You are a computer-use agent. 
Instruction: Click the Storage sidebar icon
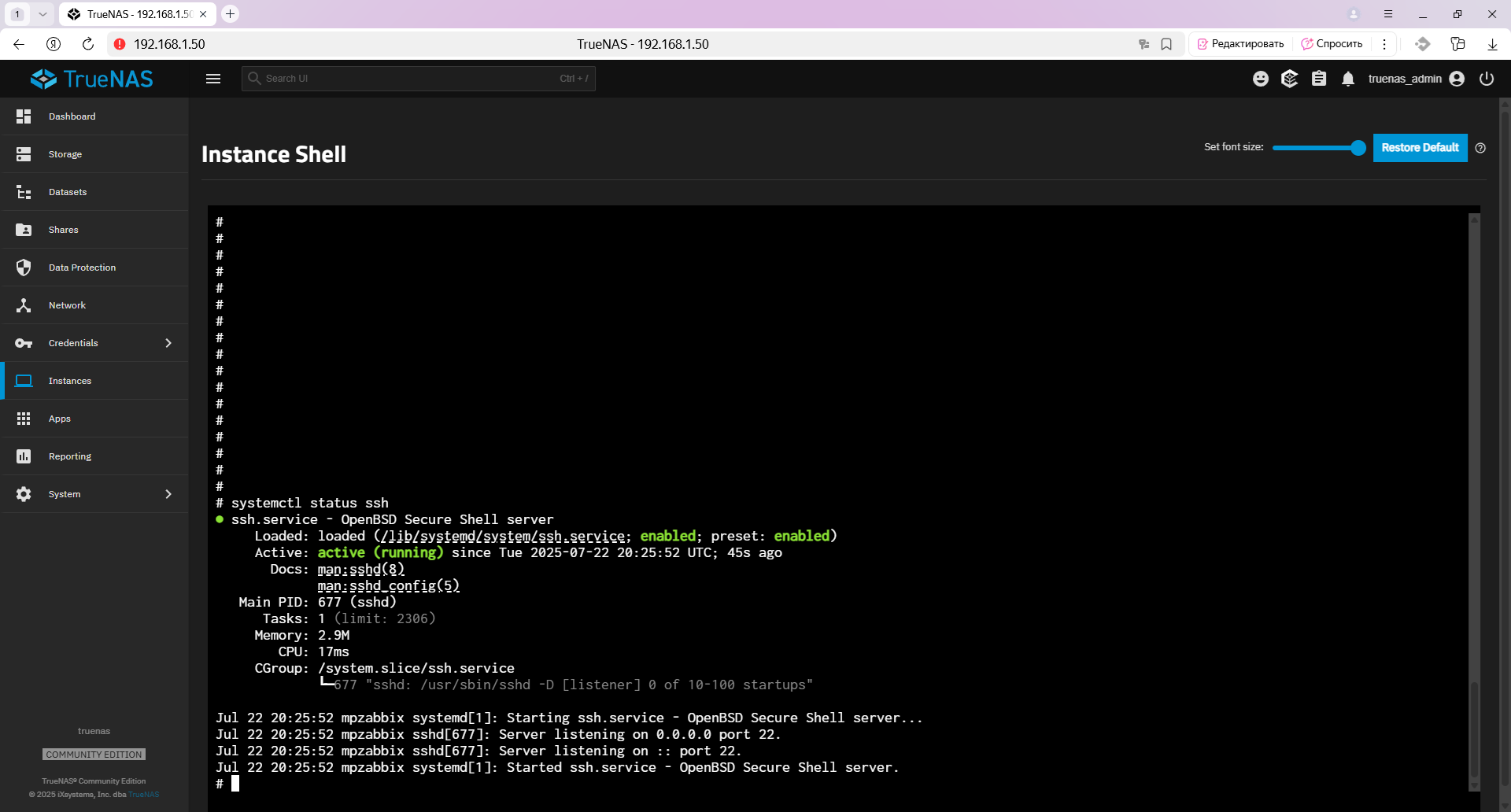click(24, 154)
